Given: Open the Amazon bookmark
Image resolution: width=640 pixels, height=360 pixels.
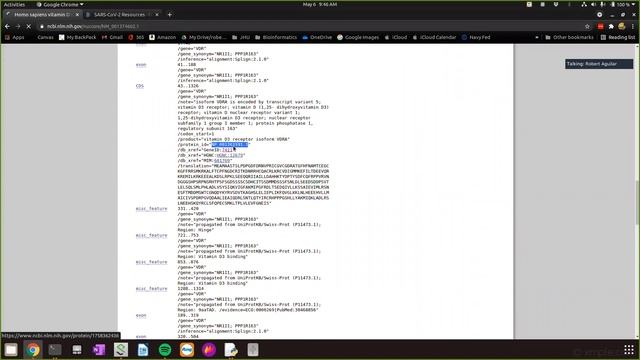Looking at the screenshot, I should click(162, 37).
